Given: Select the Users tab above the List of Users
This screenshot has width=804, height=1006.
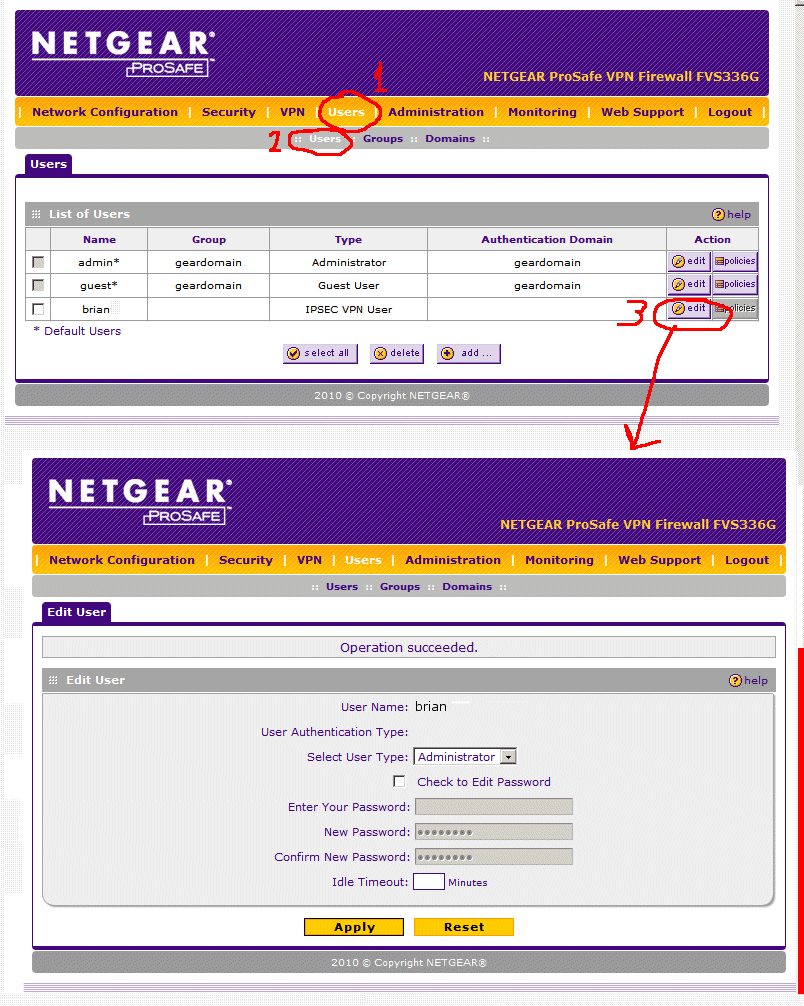Looking at the screenshot, I should click(49, 164).
